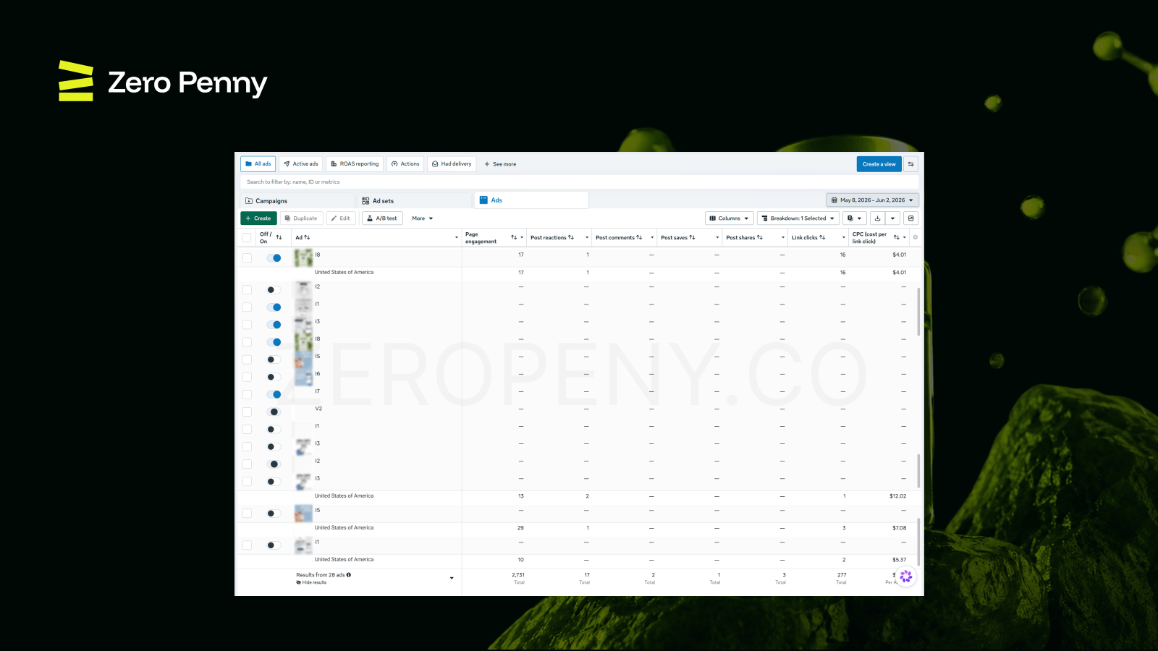Sort by Page engagement arrows
The height and width of the screenshot is (651, 1158).
pos(513,237)
